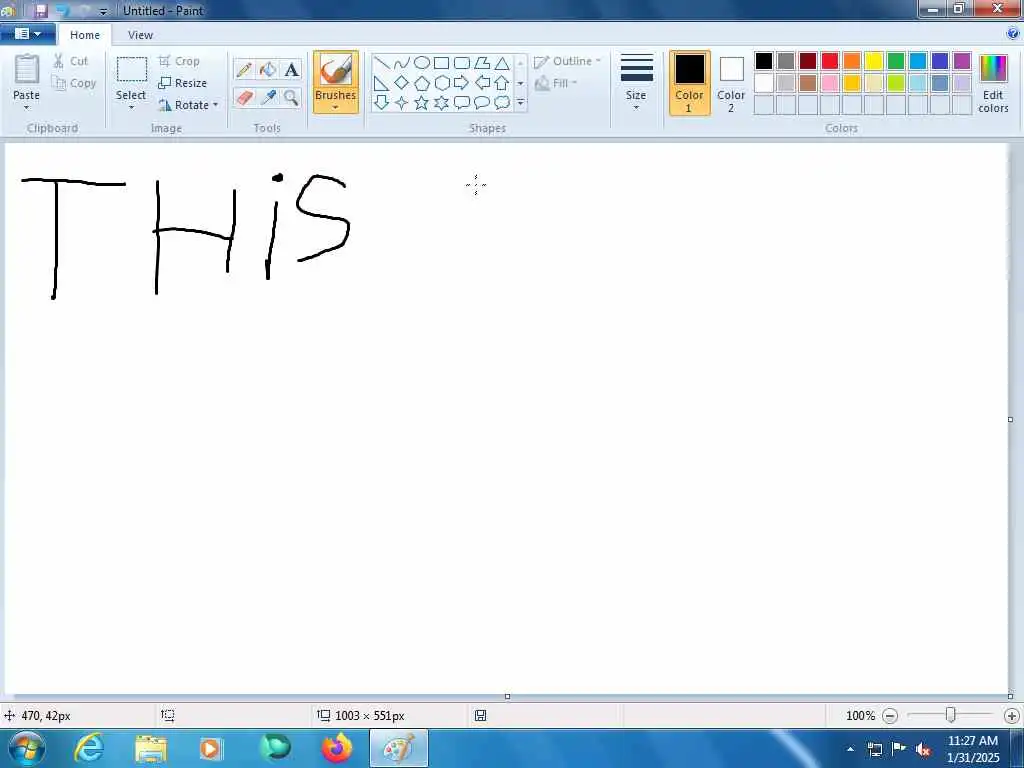Pick the green color swatch
Image resolution: width=1024 pixels, height=768 pixels.
896,61
